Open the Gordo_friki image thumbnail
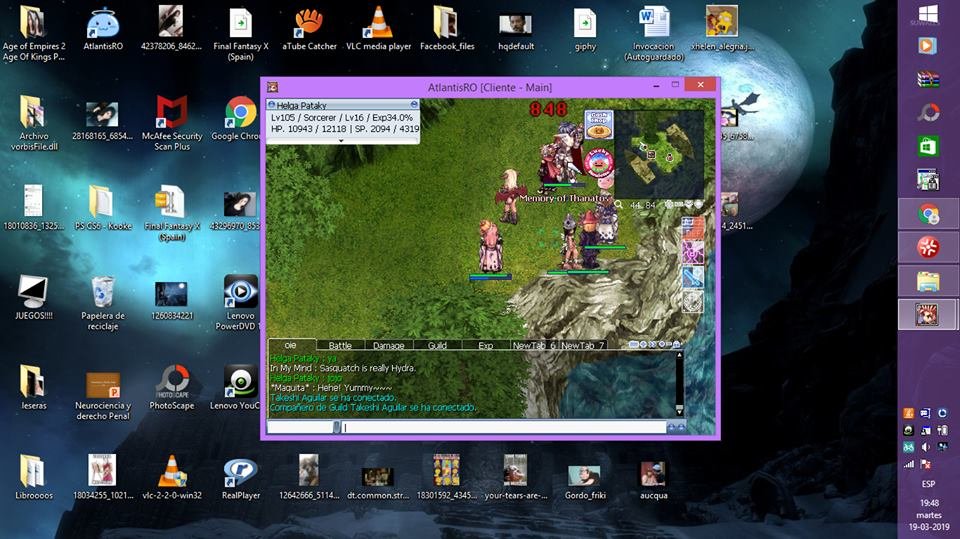The height and width of the screenshot is (539, 960). pyautogui.click(x=585, y=481)
